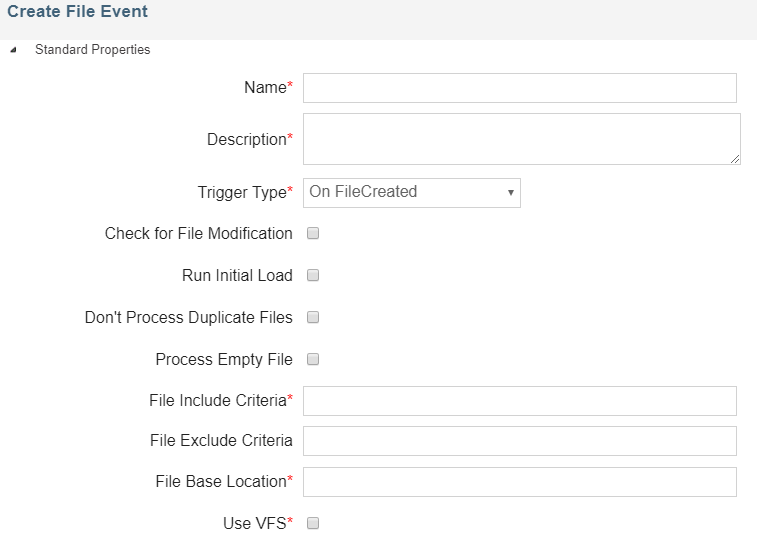Toggle Don't Process Duplicate Files checkbox
This screenshot has width=757, height=541.
(x=313, y=318)
